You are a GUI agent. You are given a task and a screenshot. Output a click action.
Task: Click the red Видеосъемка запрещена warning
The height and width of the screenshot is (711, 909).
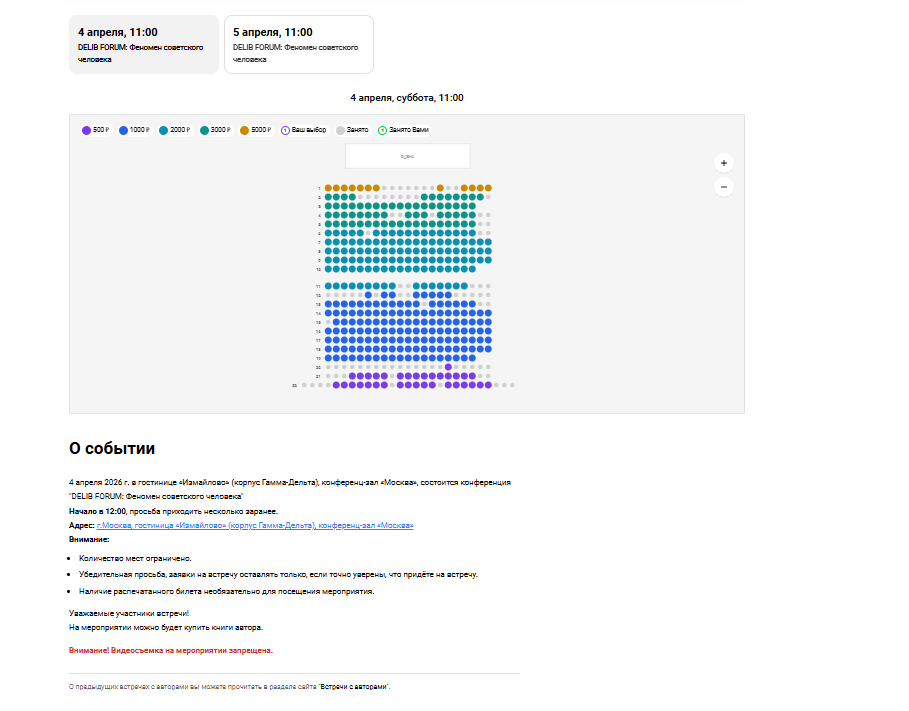tap(171, 651)
